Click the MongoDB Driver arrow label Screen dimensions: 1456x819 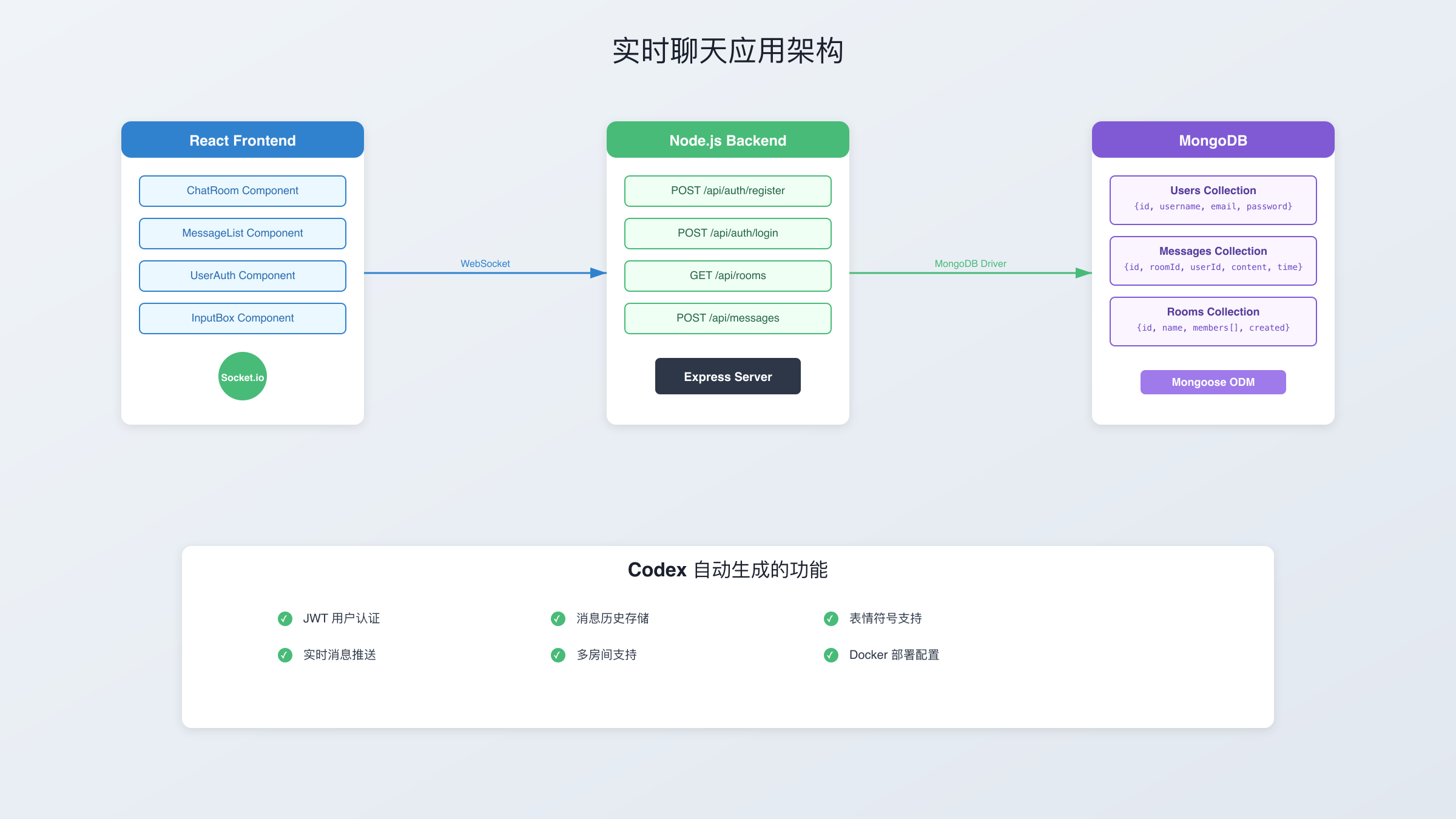click(x=971, y=264)
